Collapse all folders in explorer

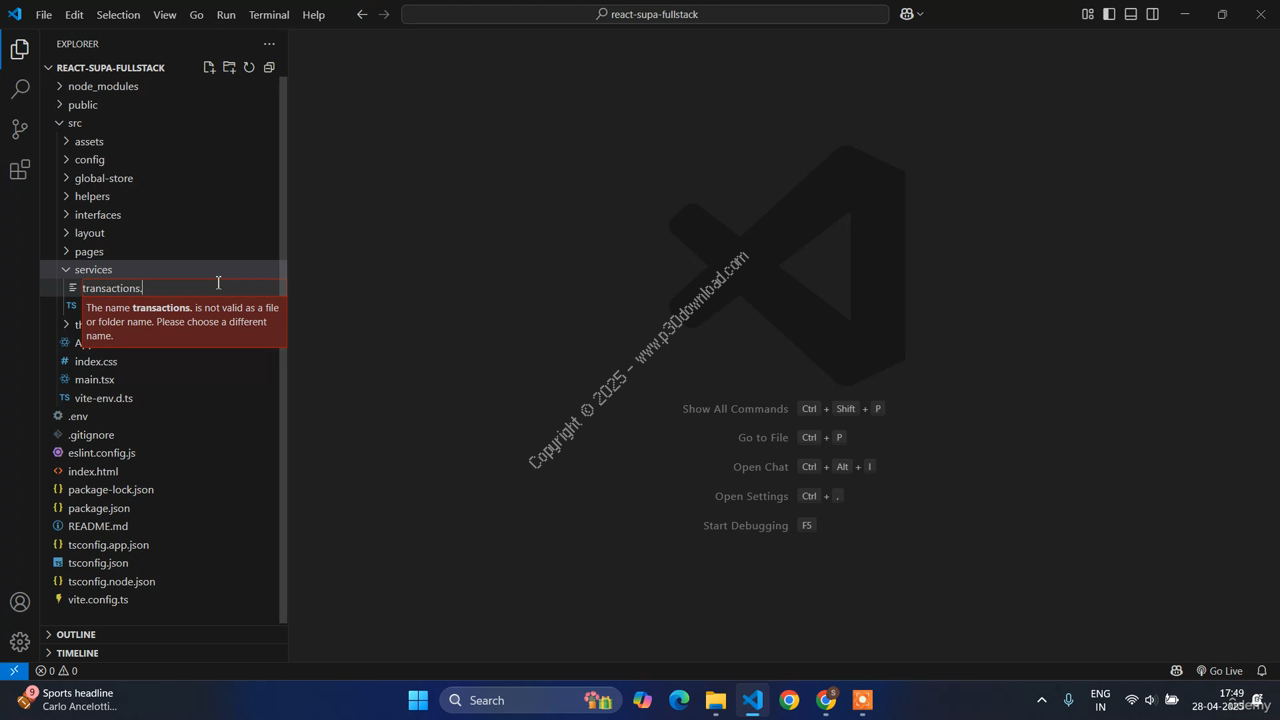(269, 67)
